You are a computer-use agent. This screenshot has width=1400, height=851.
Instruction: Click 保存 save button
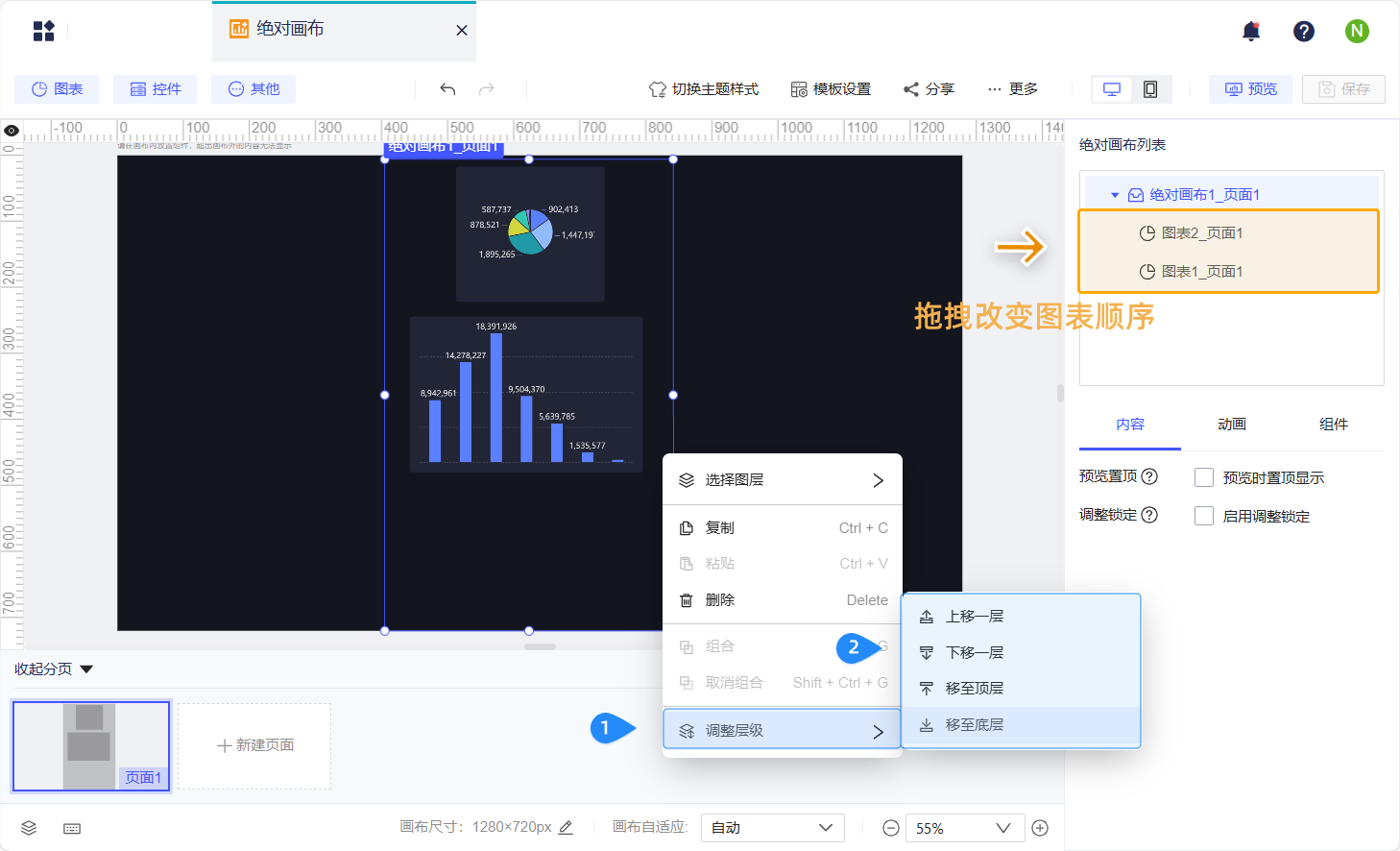coord(1343,89)
